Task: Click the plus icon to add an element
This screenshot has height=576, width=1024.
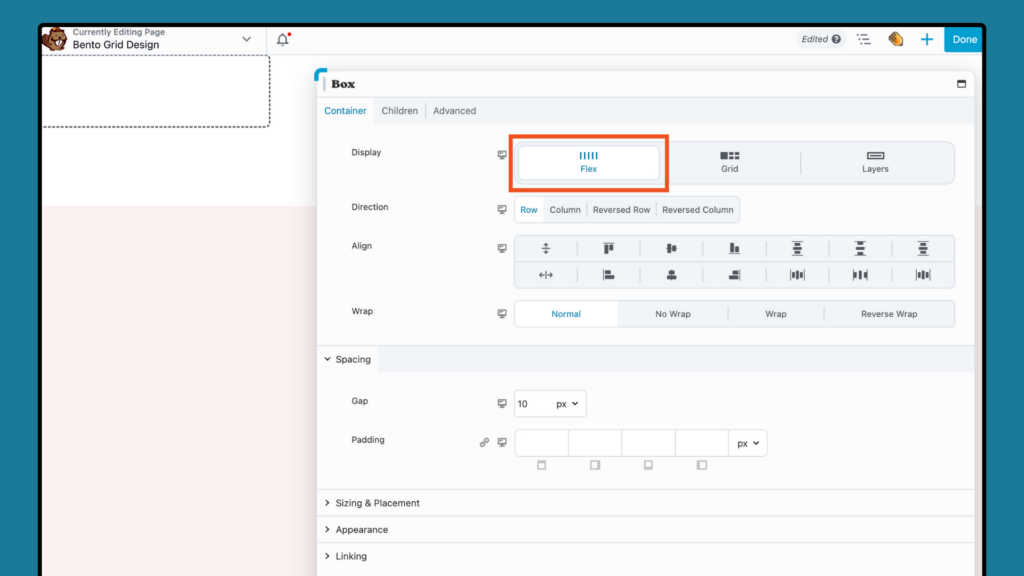Action: pos(926,39)
